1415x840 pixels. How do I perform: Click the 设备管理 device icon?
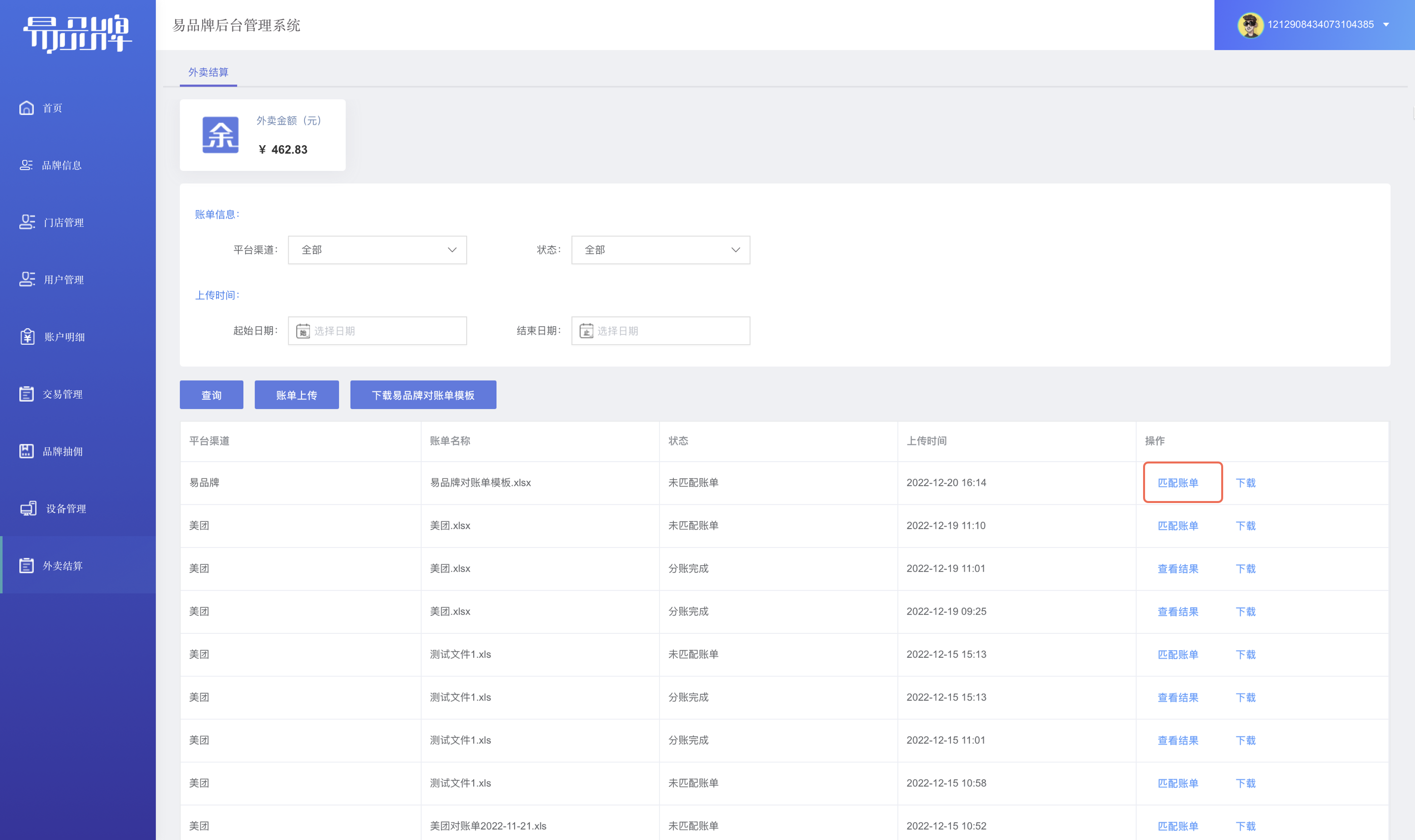tap(28, 508)
